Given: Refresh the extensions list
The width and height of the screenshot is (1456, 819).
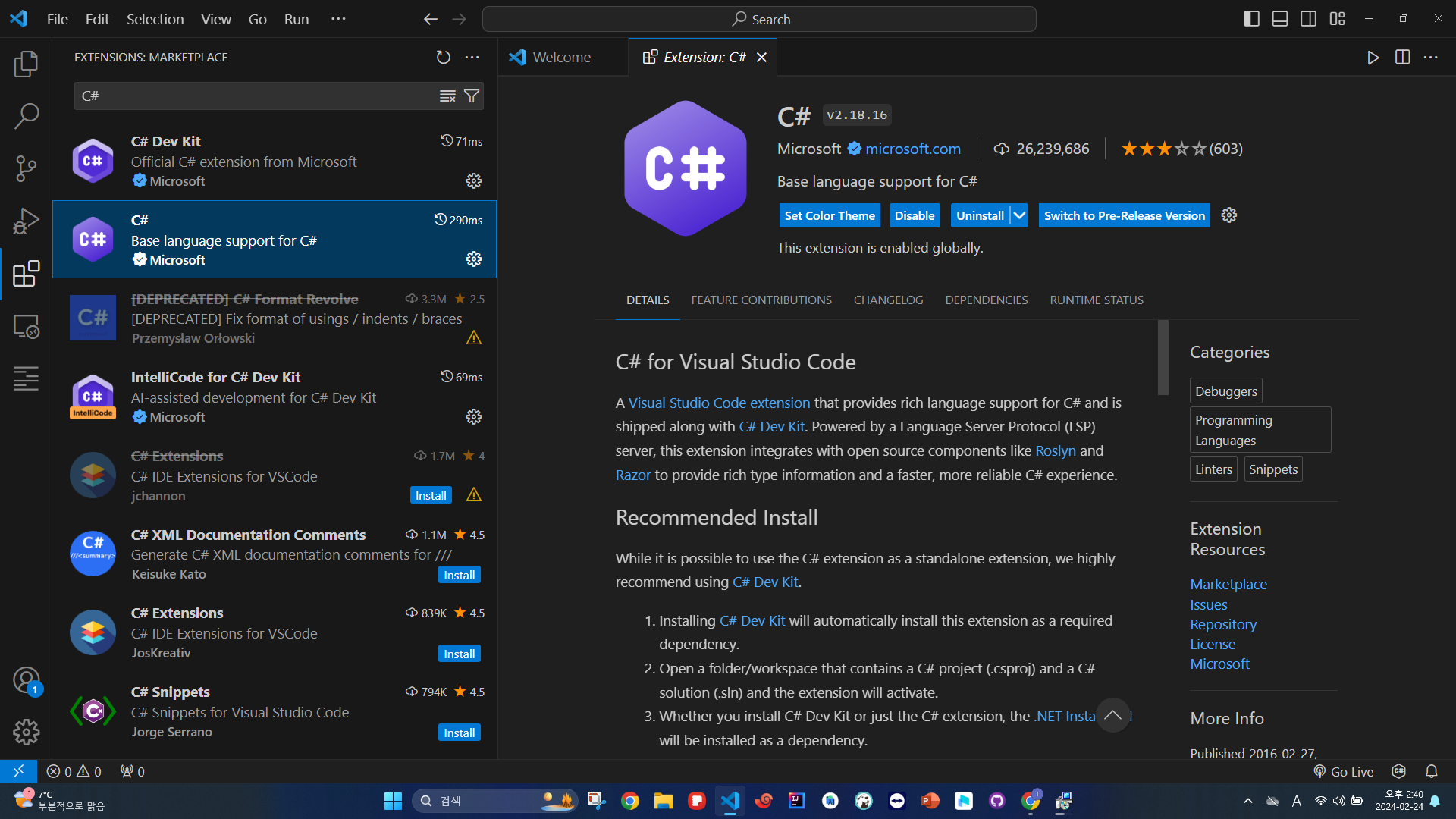Looking at the screenshot, I should coord(444,57).
